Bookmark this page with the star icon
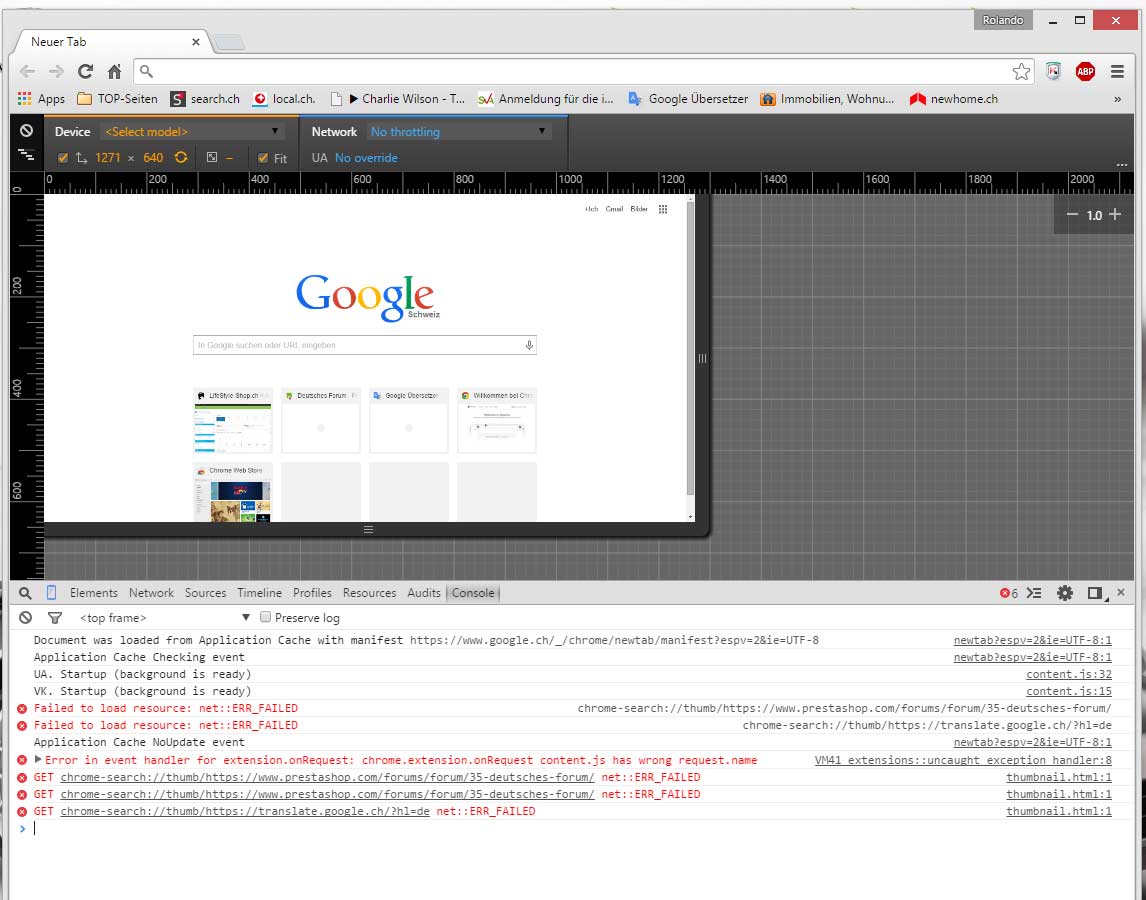This screenshot has height=900, width=1146. pos(1021,71)
